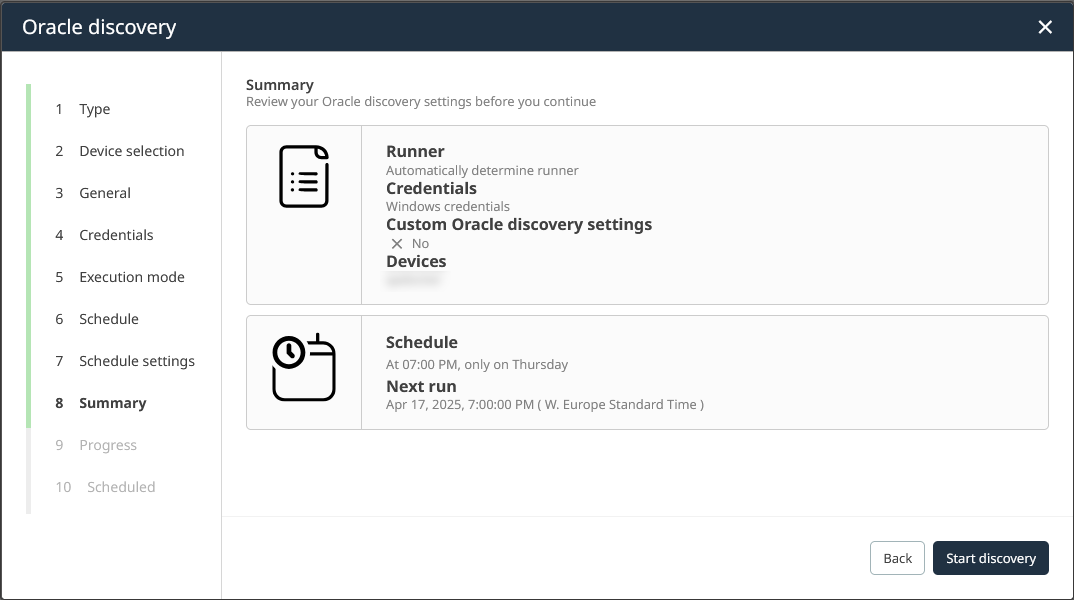Click the Devices heading in summary
Viewport: 1074px width, 600px height.
point(416,261)
